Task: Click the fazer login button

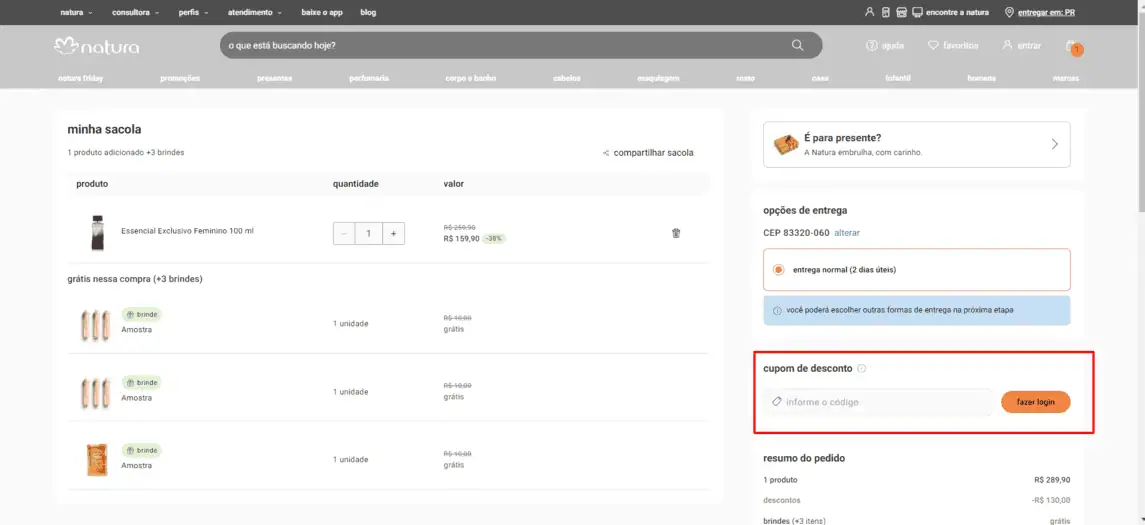Action: point(1035,402)
